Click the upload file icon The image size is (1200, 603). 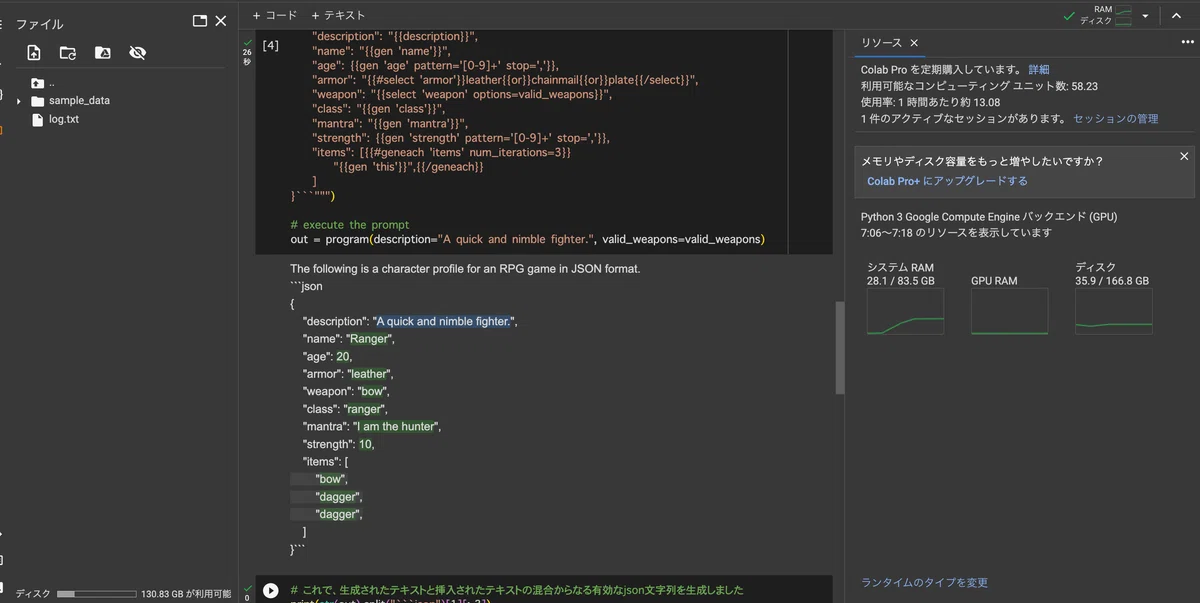pos(34,53)
